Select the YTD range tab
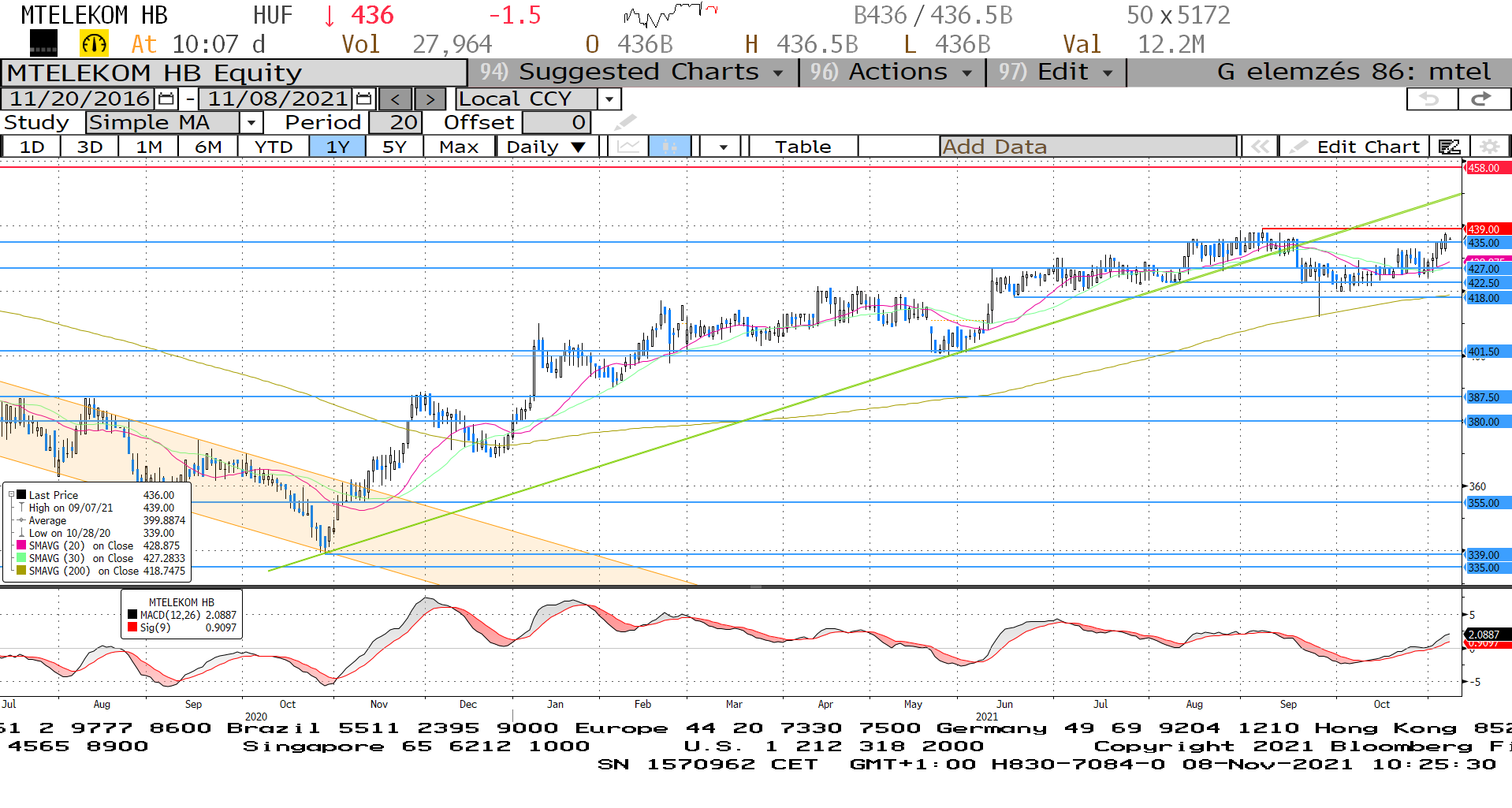Screen dimensions: 1512x808 point(274,147)
